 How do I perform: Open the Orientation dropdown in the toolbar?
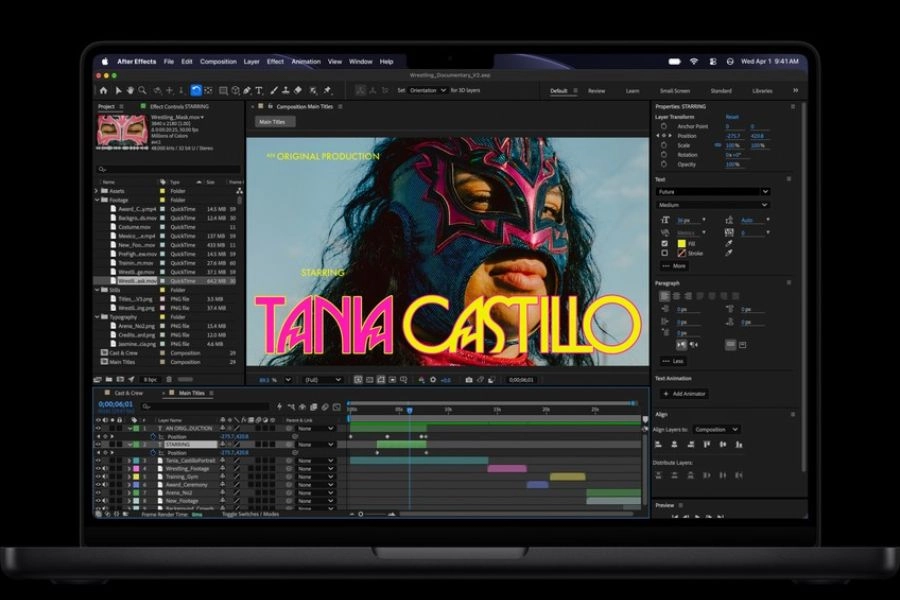(x=428, y=91)
